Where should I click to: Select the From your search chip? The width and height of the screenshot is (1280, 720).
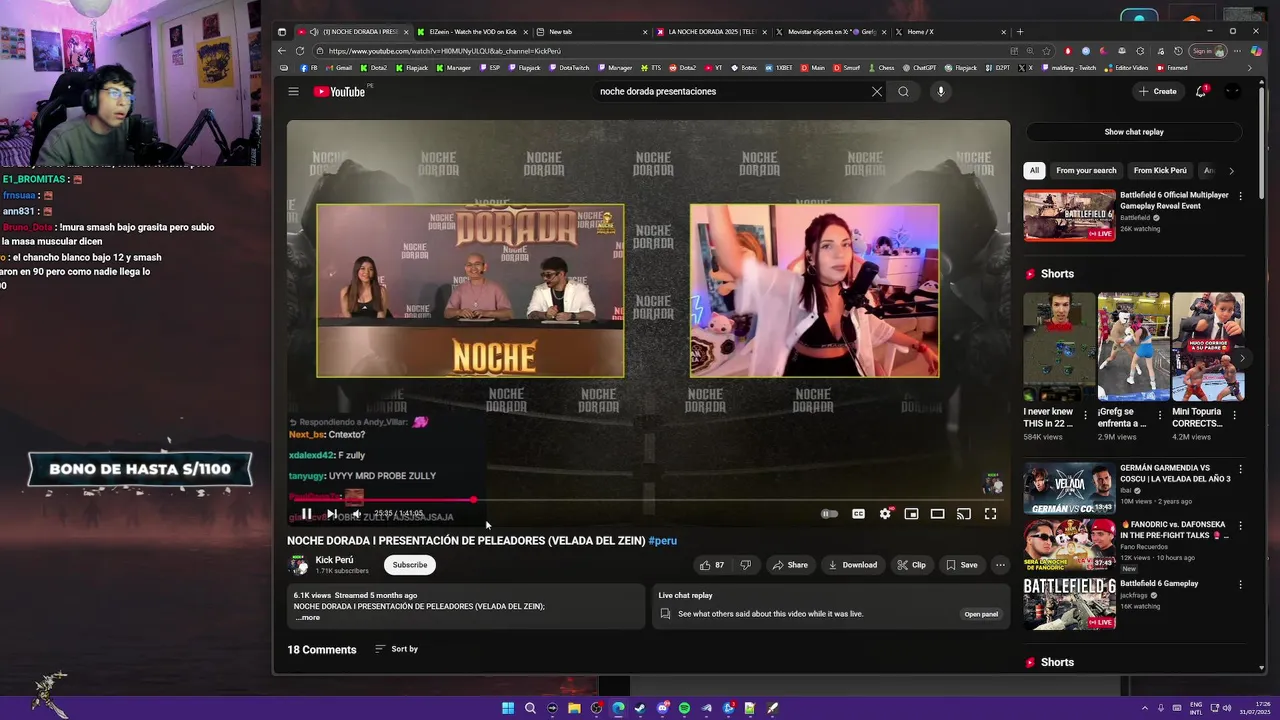point(1086,170)
